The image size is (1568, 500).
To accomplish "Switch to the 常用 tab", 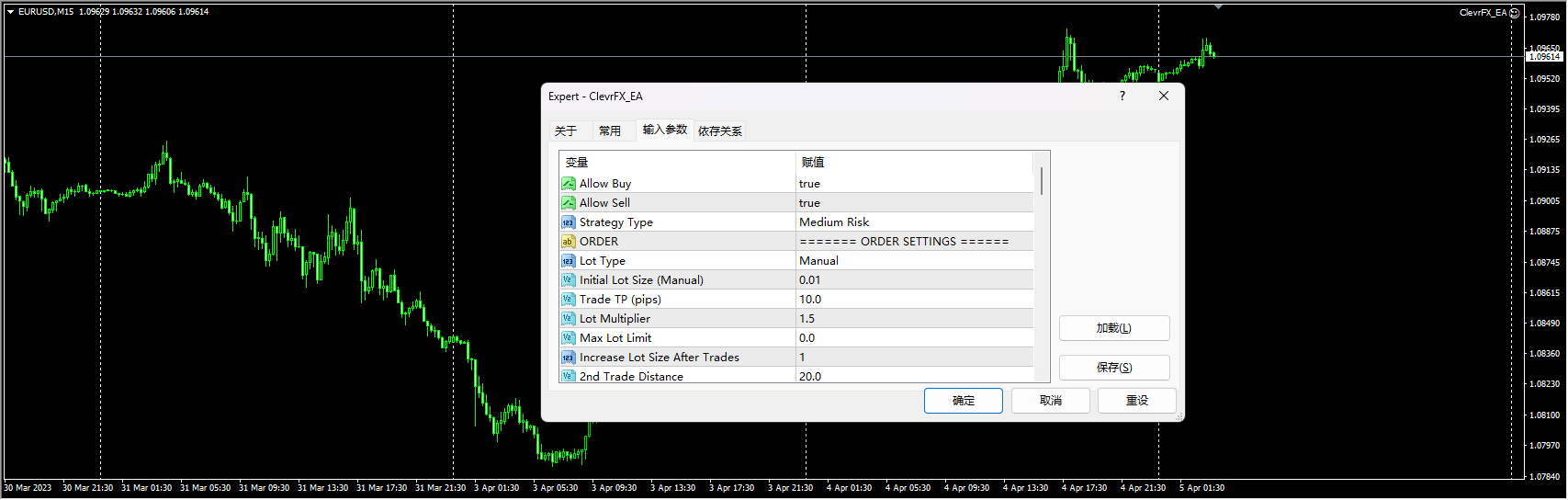I will (610, 131).
